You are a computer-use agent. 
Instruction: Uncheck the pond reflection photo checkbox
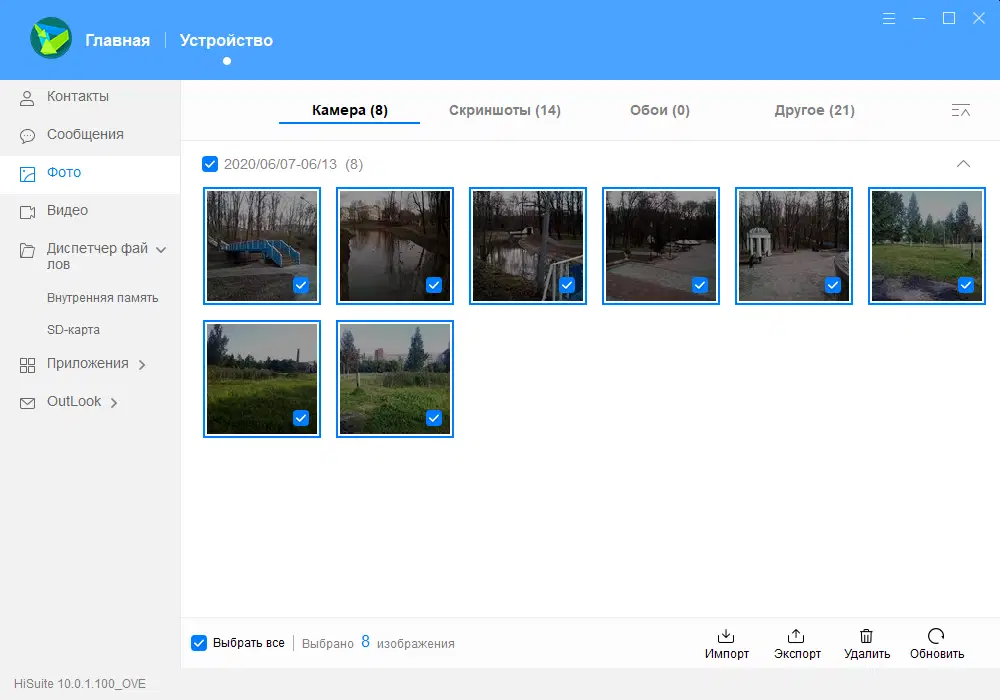point(434,285)
